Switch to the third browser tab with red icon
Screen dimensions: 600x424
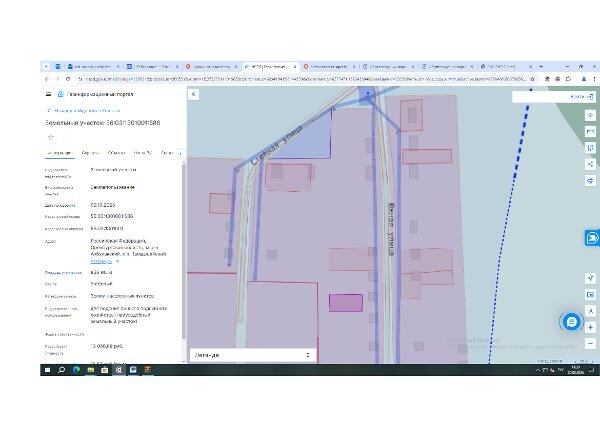[211, 67]
